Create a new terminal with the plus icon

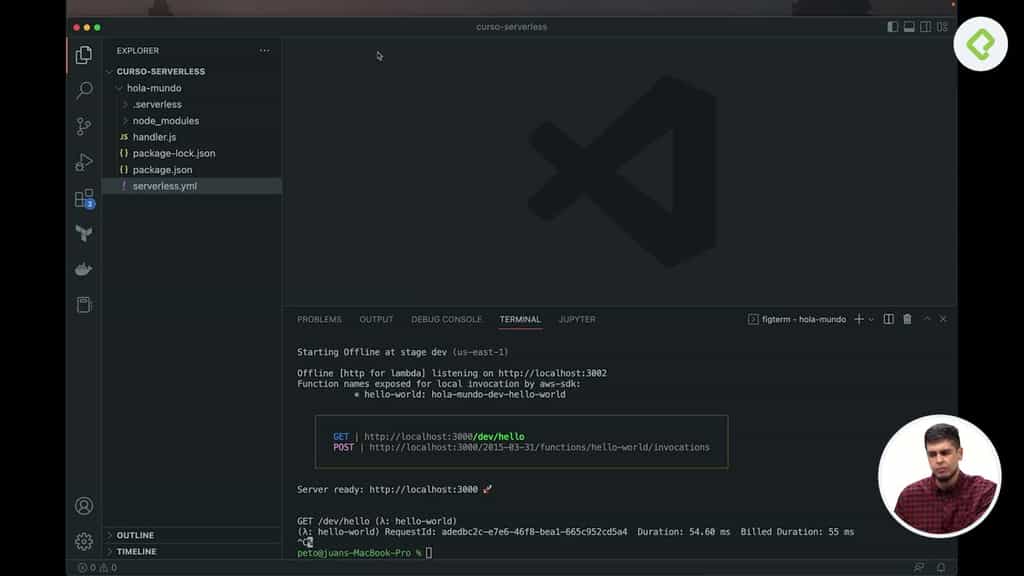(x=858, y=318)
